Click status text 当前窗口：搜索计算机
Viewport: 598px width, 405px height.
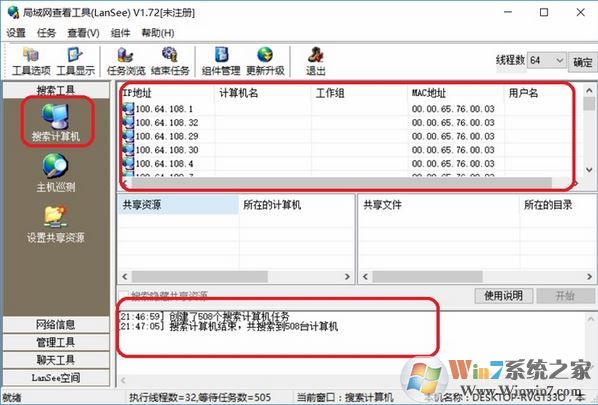346,398
